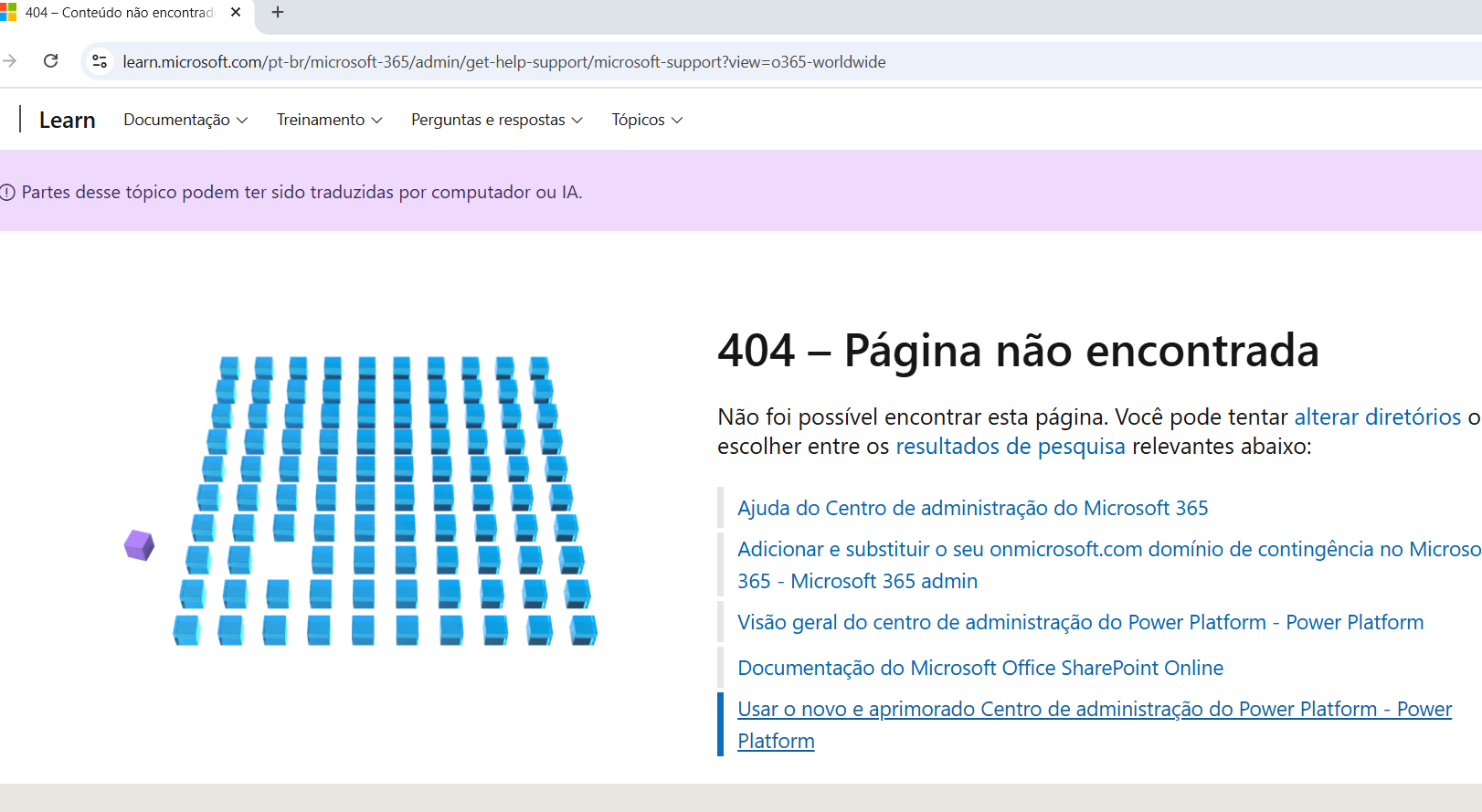Follow the 'alterar diretórios' link
The image size is (1482, 812).
[1378, 417]
